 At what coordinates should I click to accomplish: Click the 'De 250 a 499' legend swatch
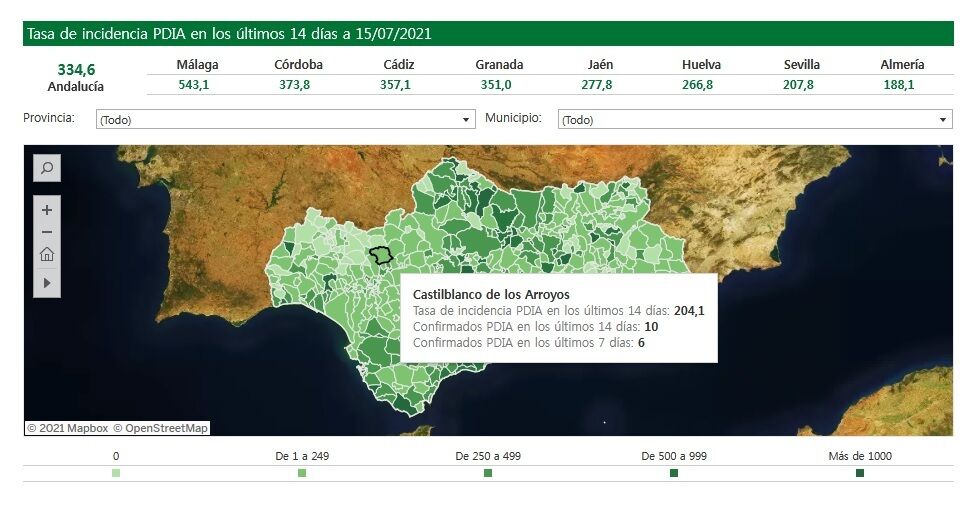coord(488,473)
